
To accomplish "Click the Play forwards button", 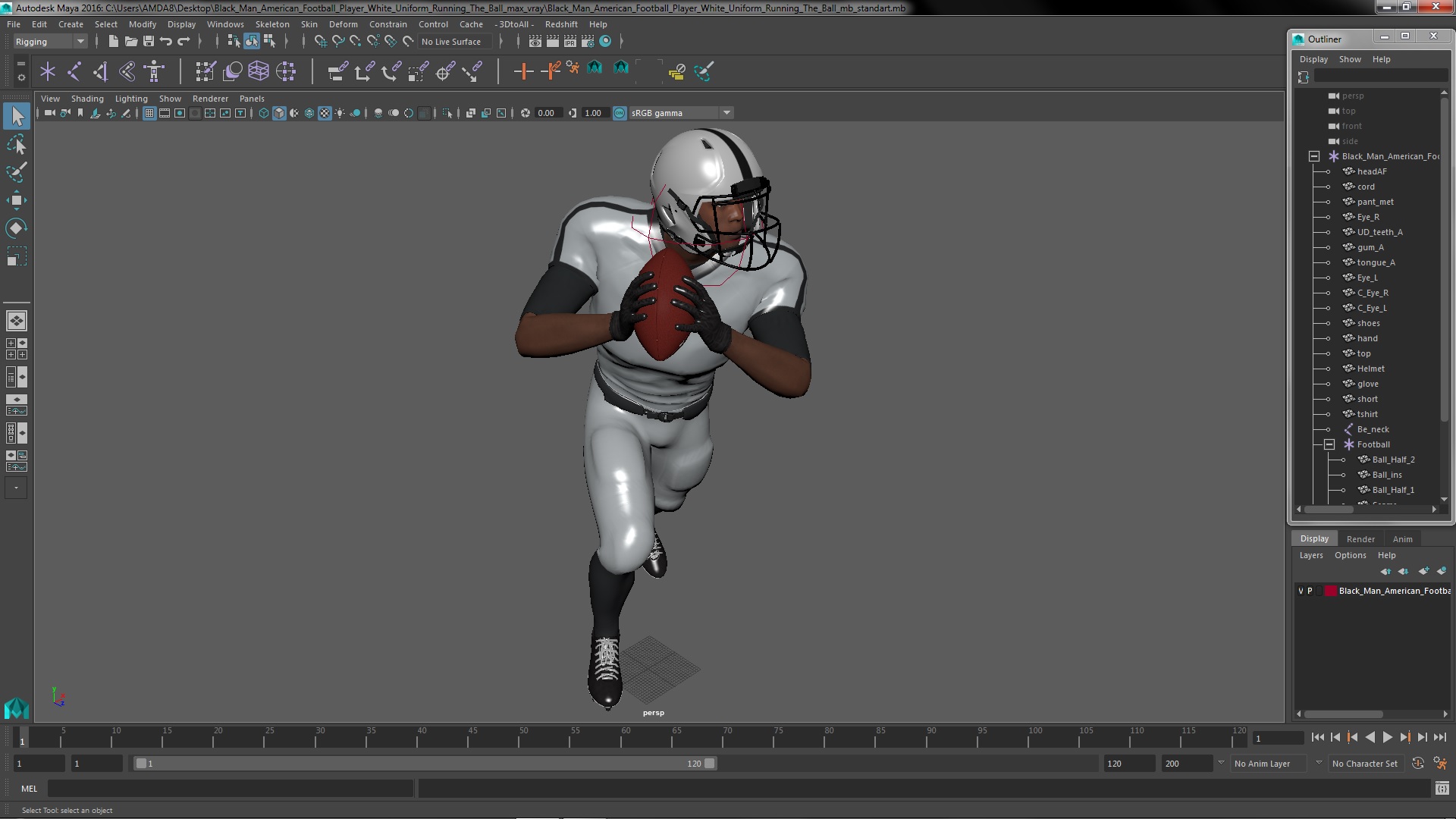I will pyautogui.click(x=1387, y=737).
